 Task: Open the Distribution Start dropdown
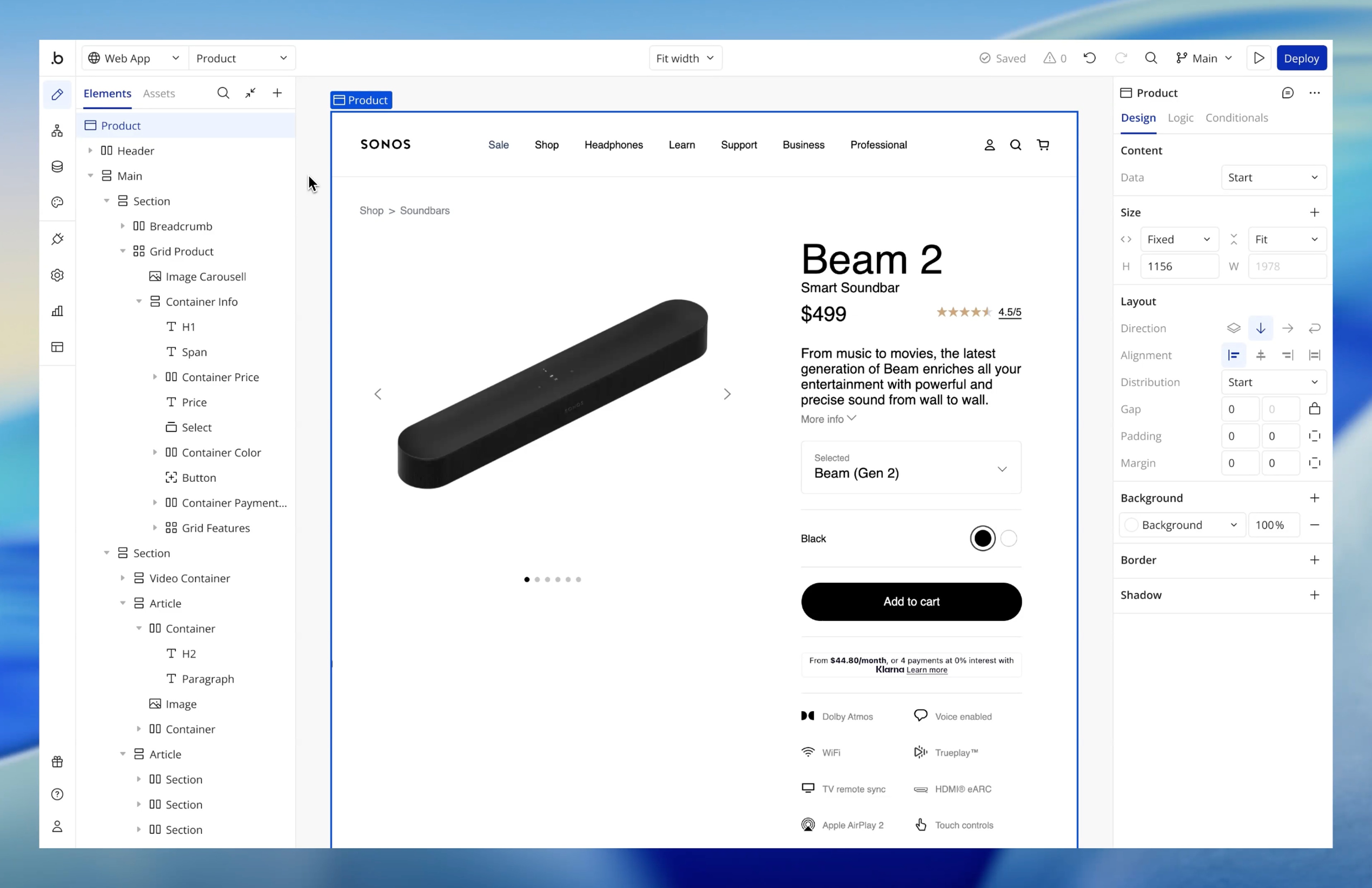point(1273,382)
